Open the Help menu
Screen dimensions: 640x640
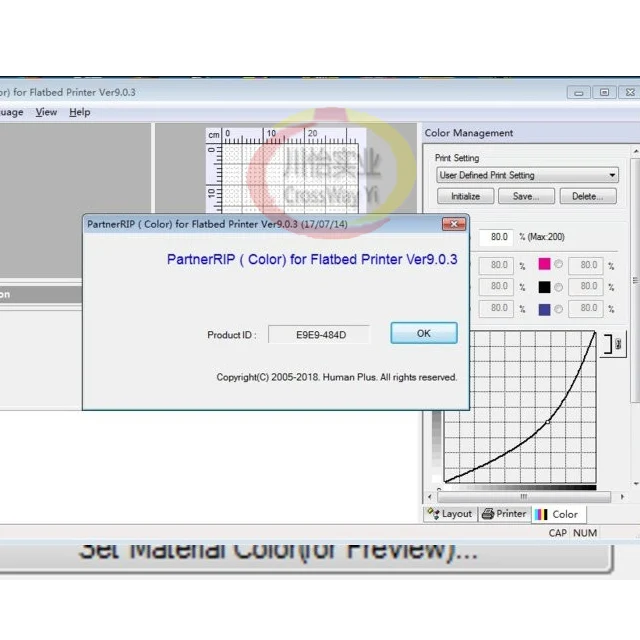pos(80,112)
